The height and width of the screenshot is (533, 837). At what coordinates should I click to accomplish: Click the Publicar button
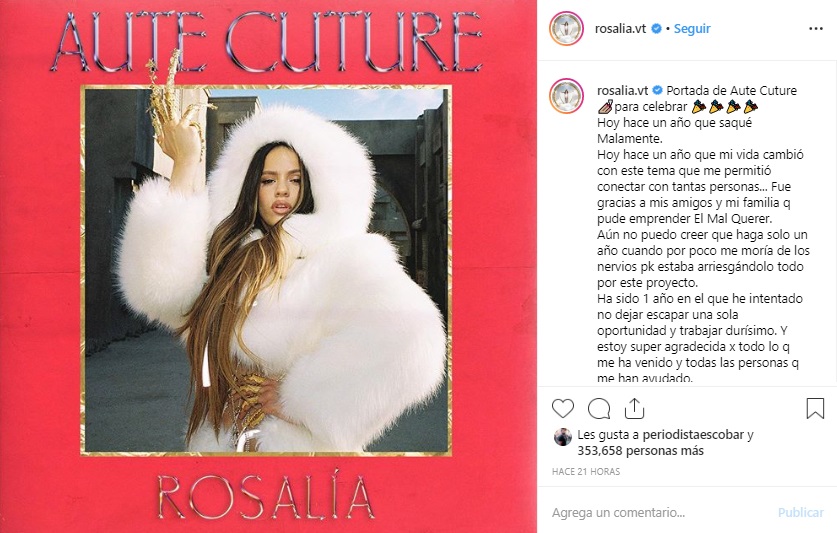801,513
